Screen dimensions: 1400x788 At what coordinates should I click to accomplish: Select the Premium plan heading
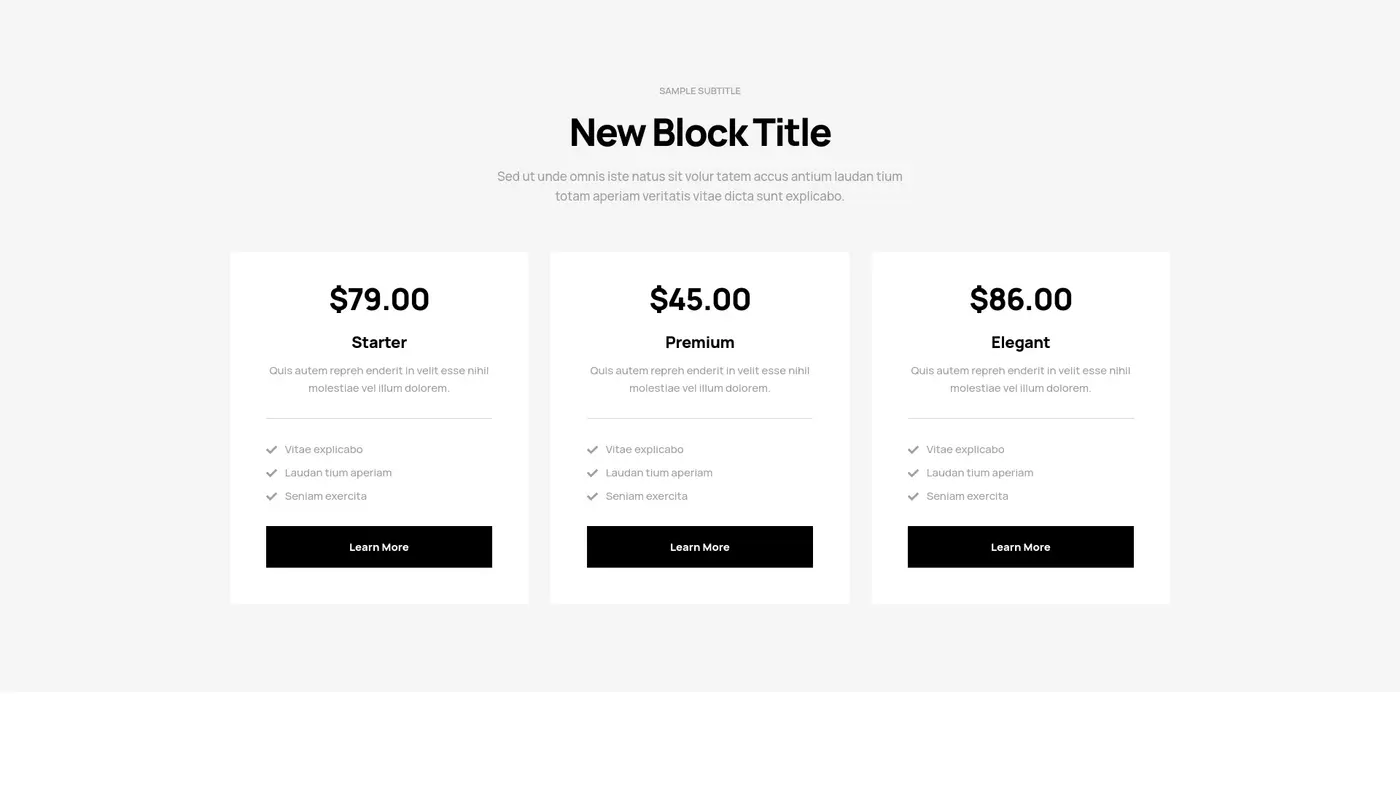click(x=700, y=342)
